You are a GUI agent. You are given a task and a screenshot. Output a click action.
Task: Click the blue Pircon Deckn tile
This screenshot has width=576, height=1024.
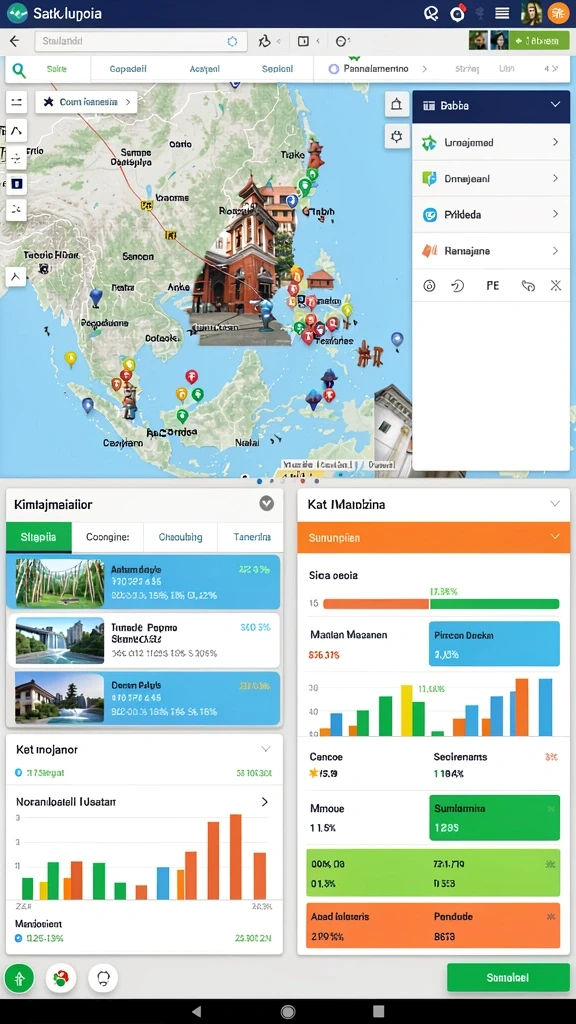[494, 643]
